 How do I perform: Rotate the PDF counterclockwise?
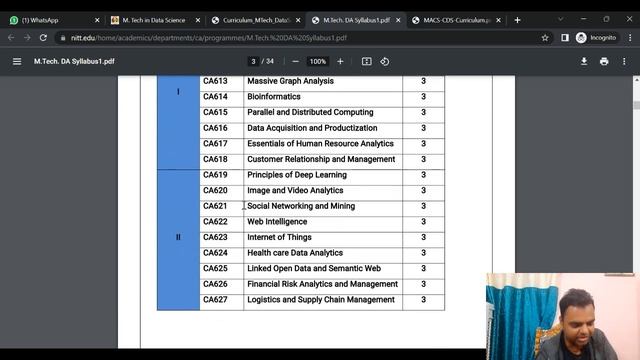click(384, 62)
